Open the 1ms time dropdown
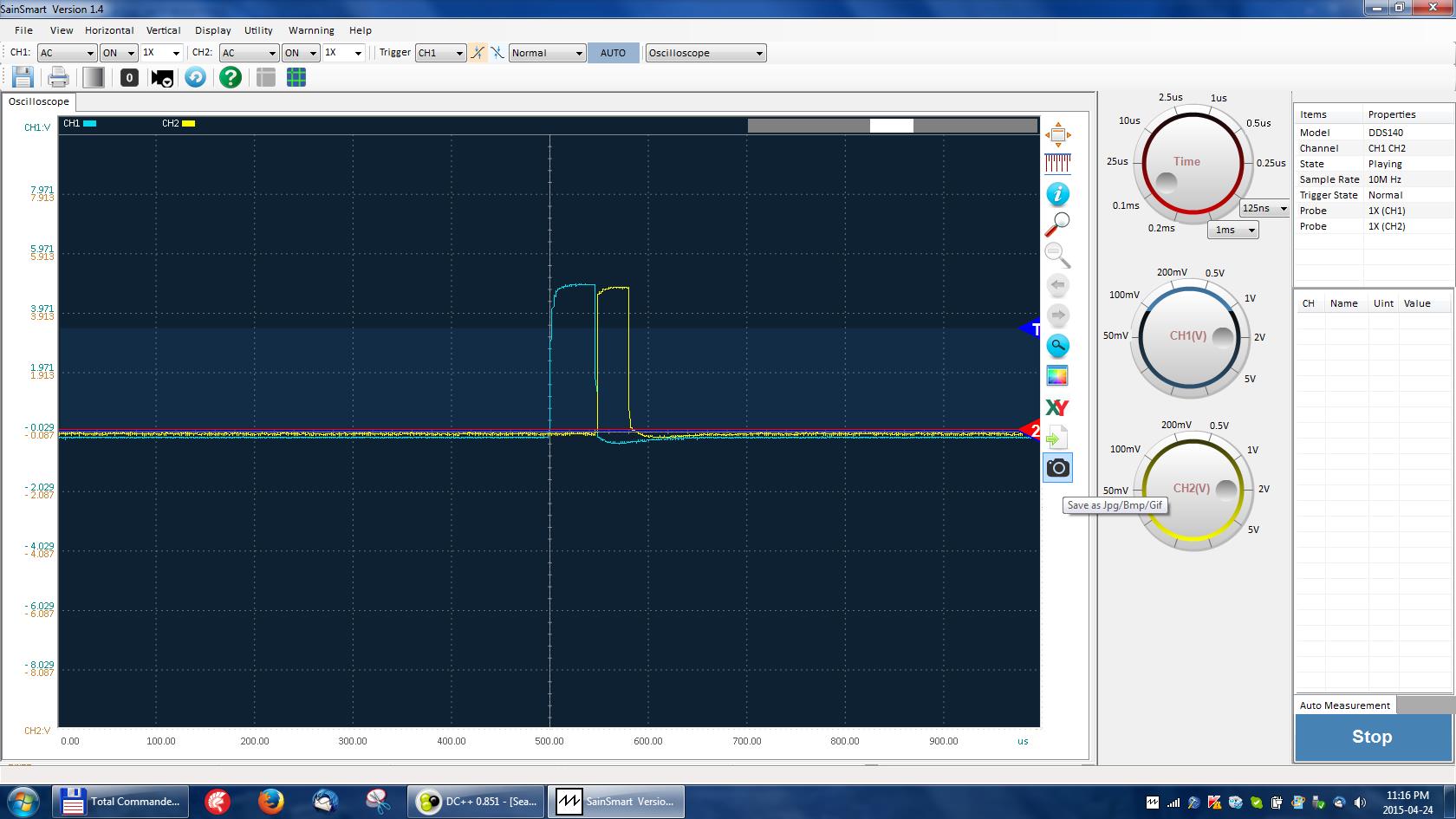The image size is (1456, 819). pyautogui.click(x=1232, y=230)
